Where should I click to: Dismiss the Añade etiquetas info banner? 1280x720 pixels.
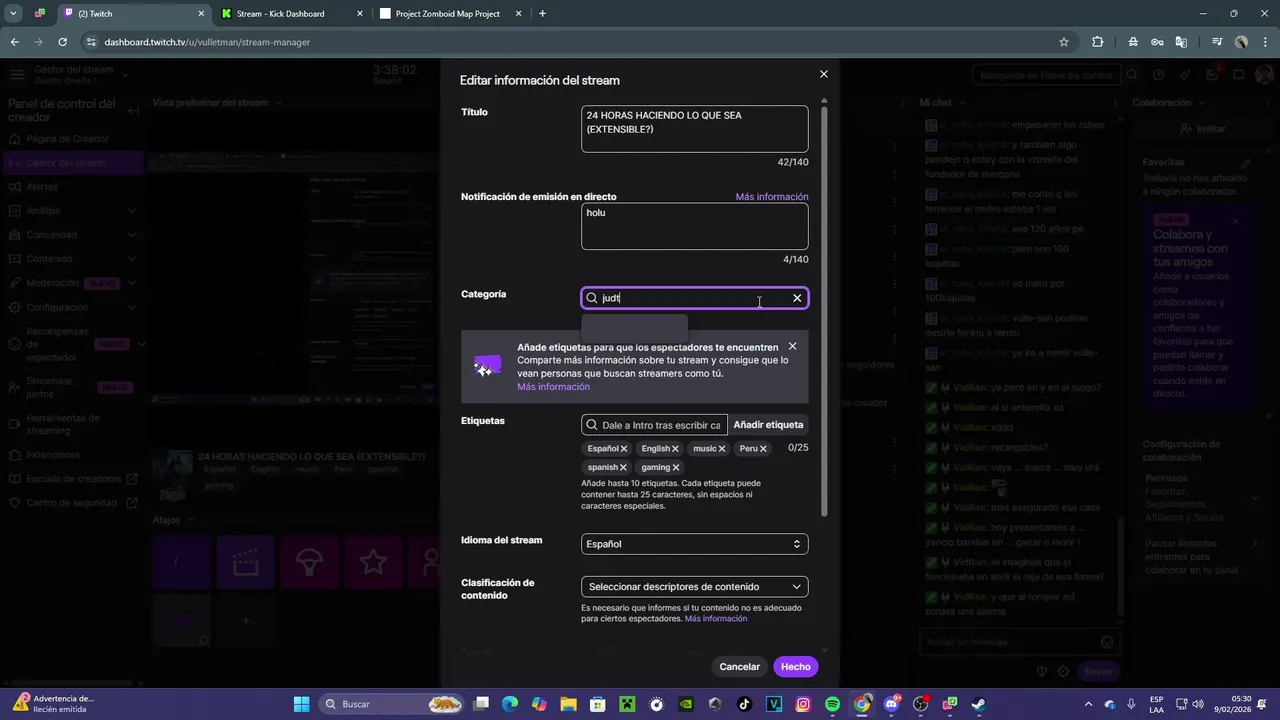click(792, 346)
